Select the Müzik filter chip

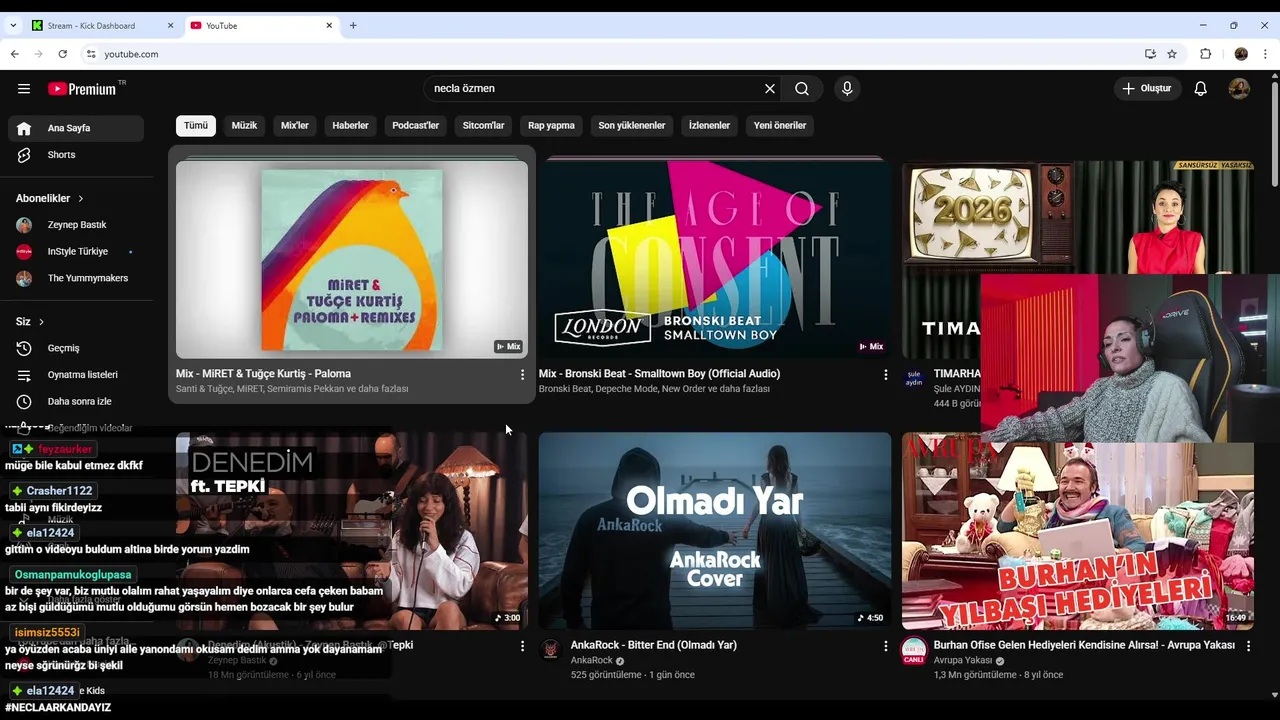pos(244,126)
